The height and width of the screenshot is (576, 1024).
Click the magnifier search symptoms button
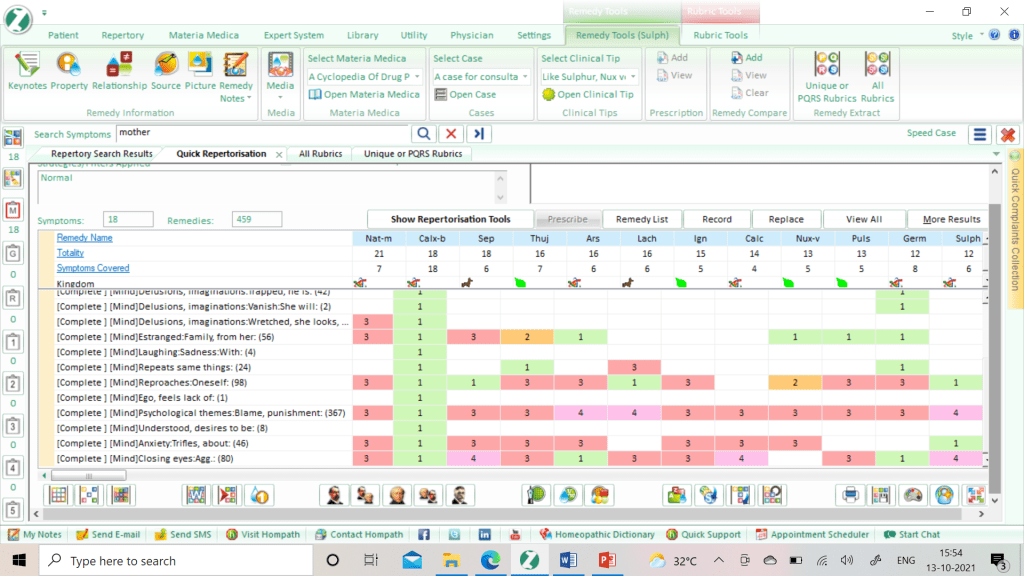tap(423, 134)
